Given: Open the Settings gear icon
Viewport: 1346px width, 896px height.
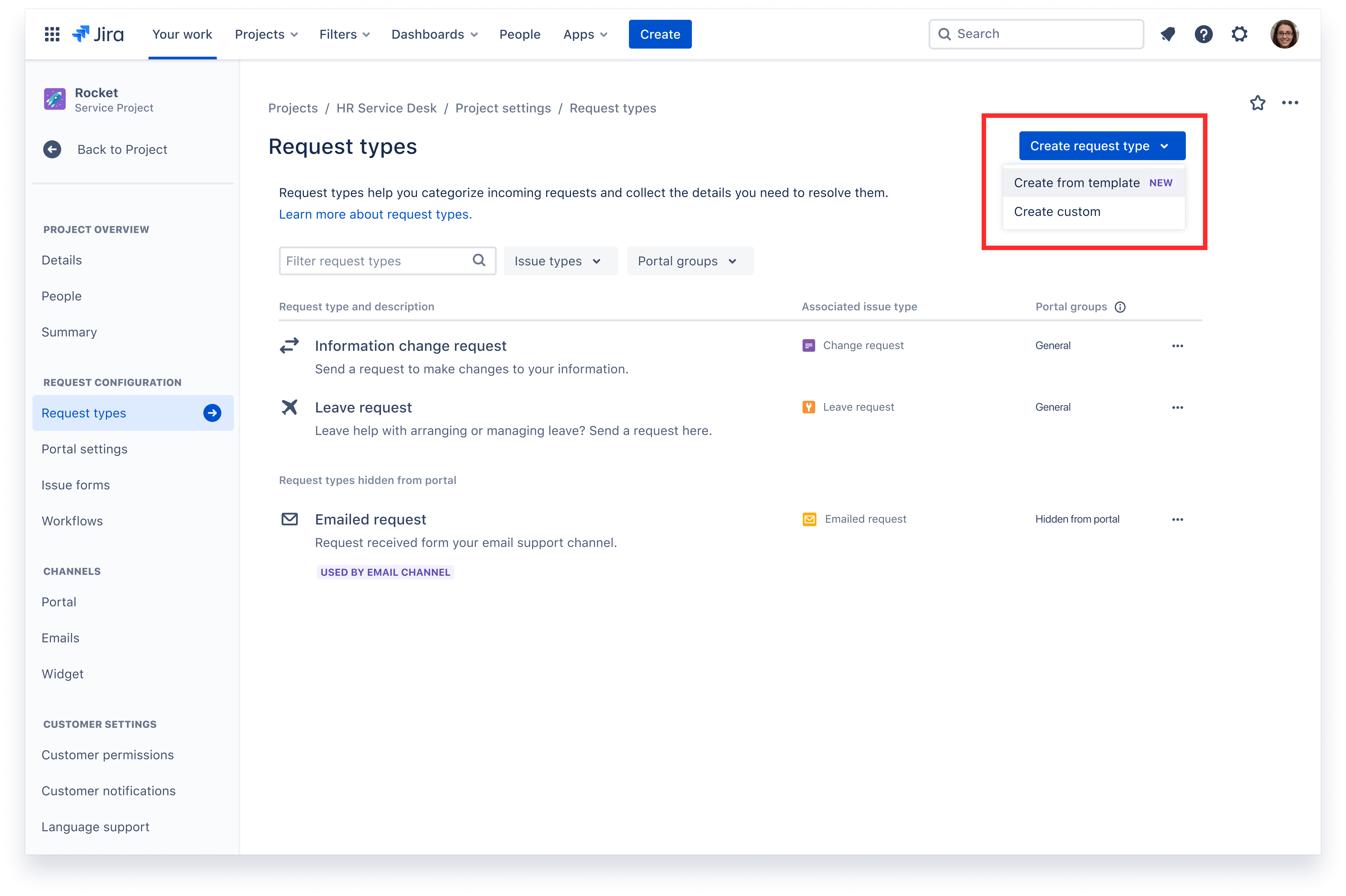Looking at the screenshot, I should (1240, 34).
